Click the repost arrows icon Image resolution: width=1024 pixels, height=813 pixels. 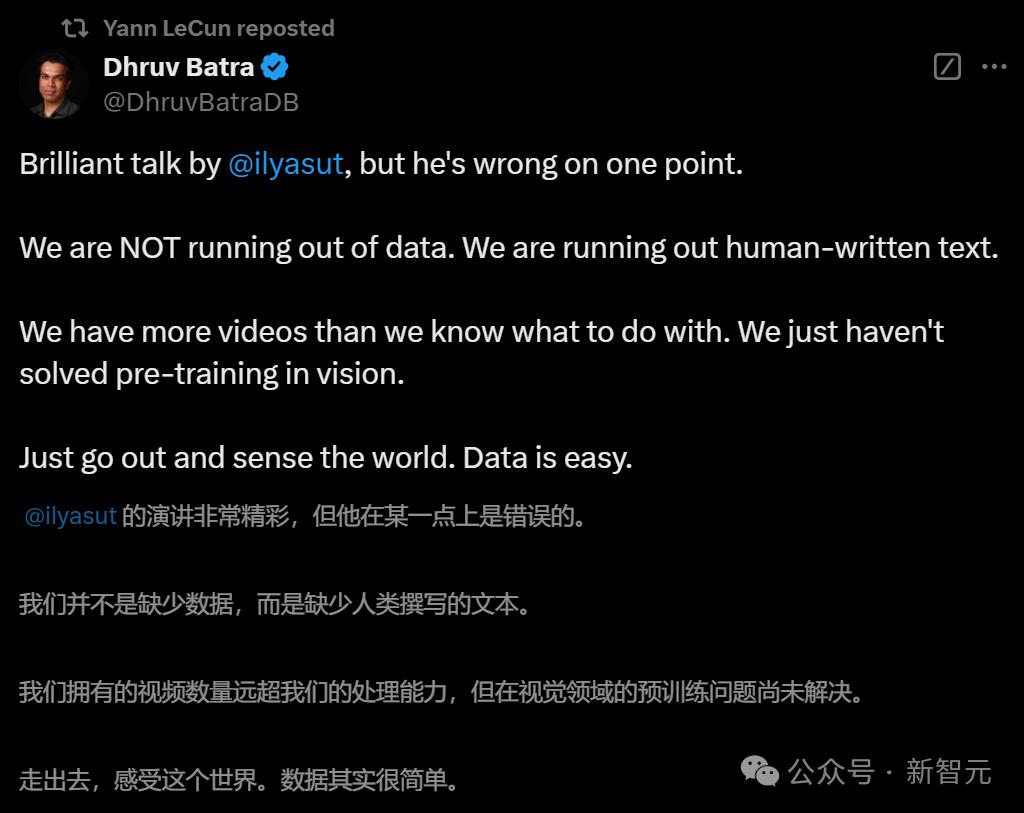click(75, 28)
